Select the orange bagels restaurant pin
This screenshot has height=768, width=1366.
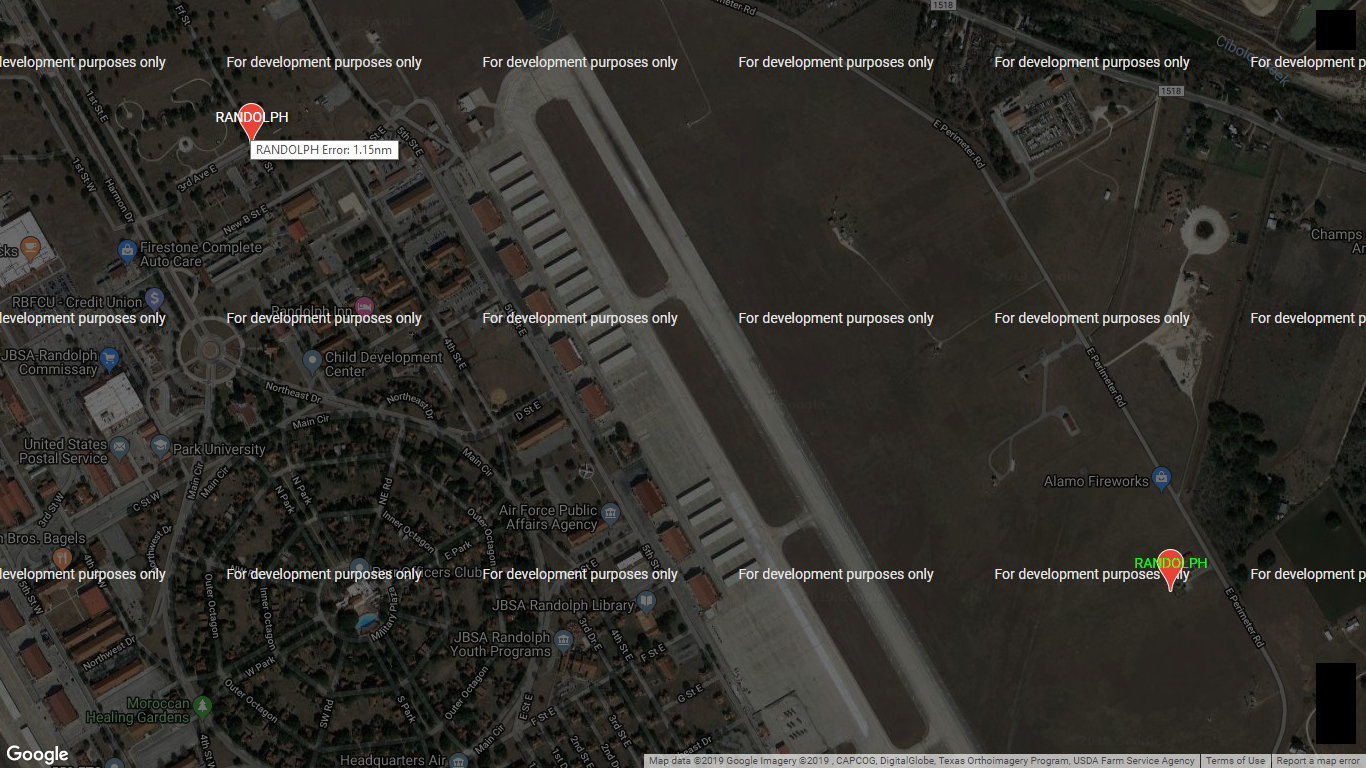(x=62, y=555)
